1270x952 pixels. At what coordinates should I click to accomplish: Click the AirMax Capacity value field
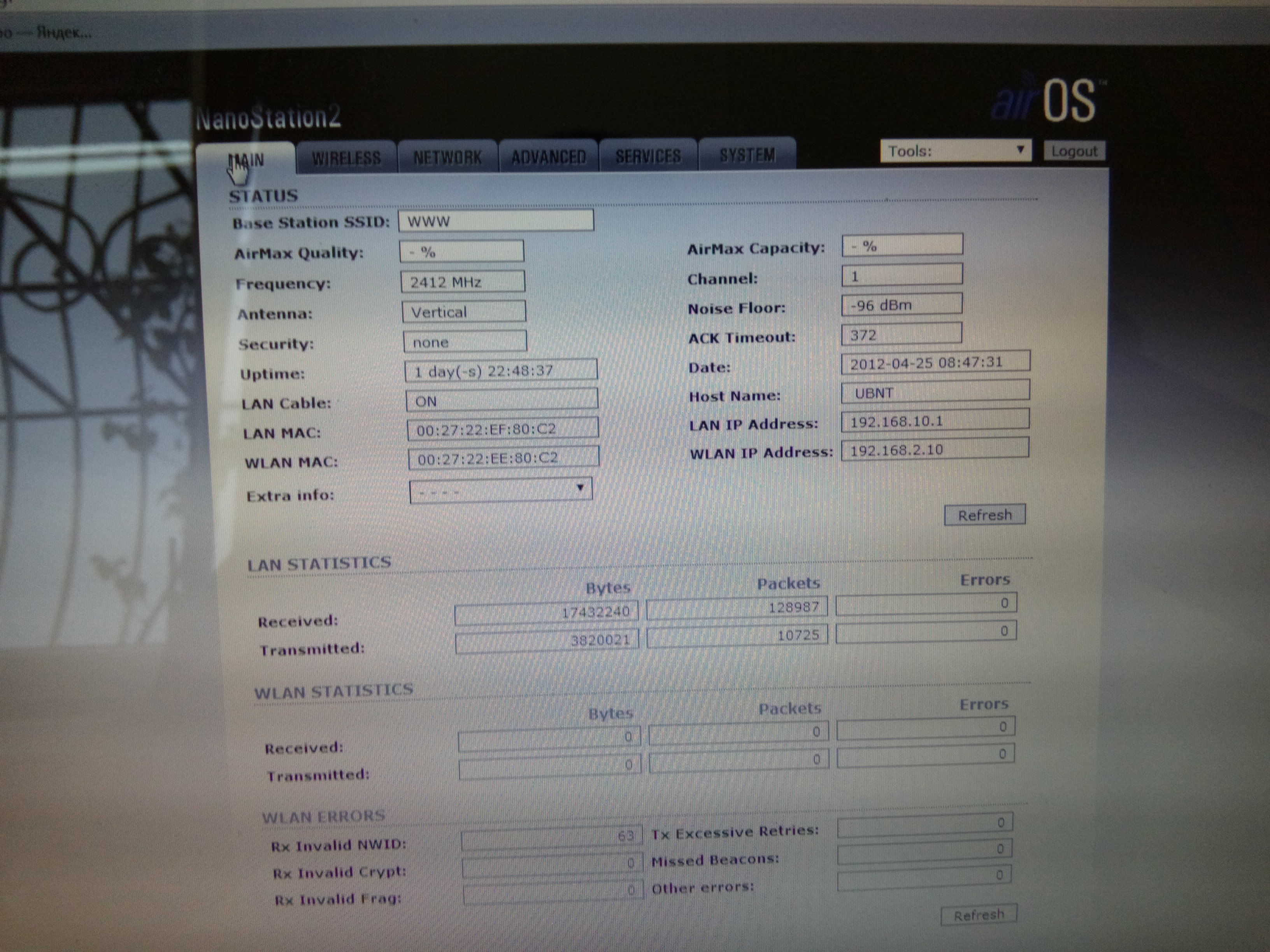tap(902, 245)
